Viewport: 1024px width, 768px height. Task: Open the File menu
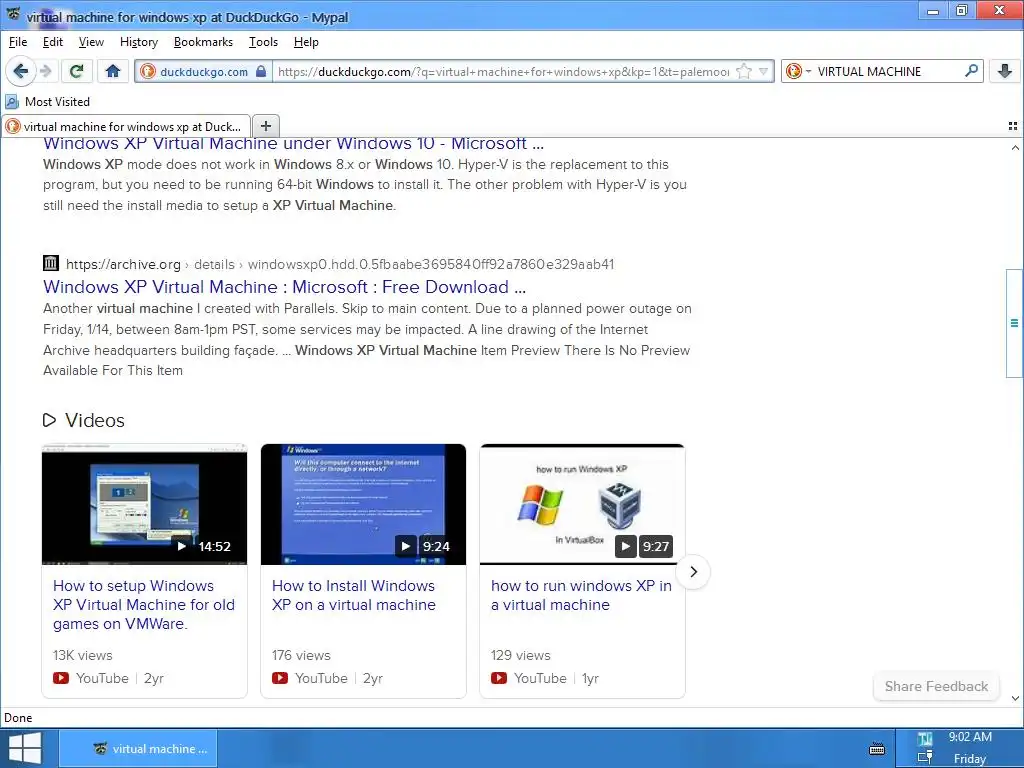pyautogui.click(x=18, y=42)
